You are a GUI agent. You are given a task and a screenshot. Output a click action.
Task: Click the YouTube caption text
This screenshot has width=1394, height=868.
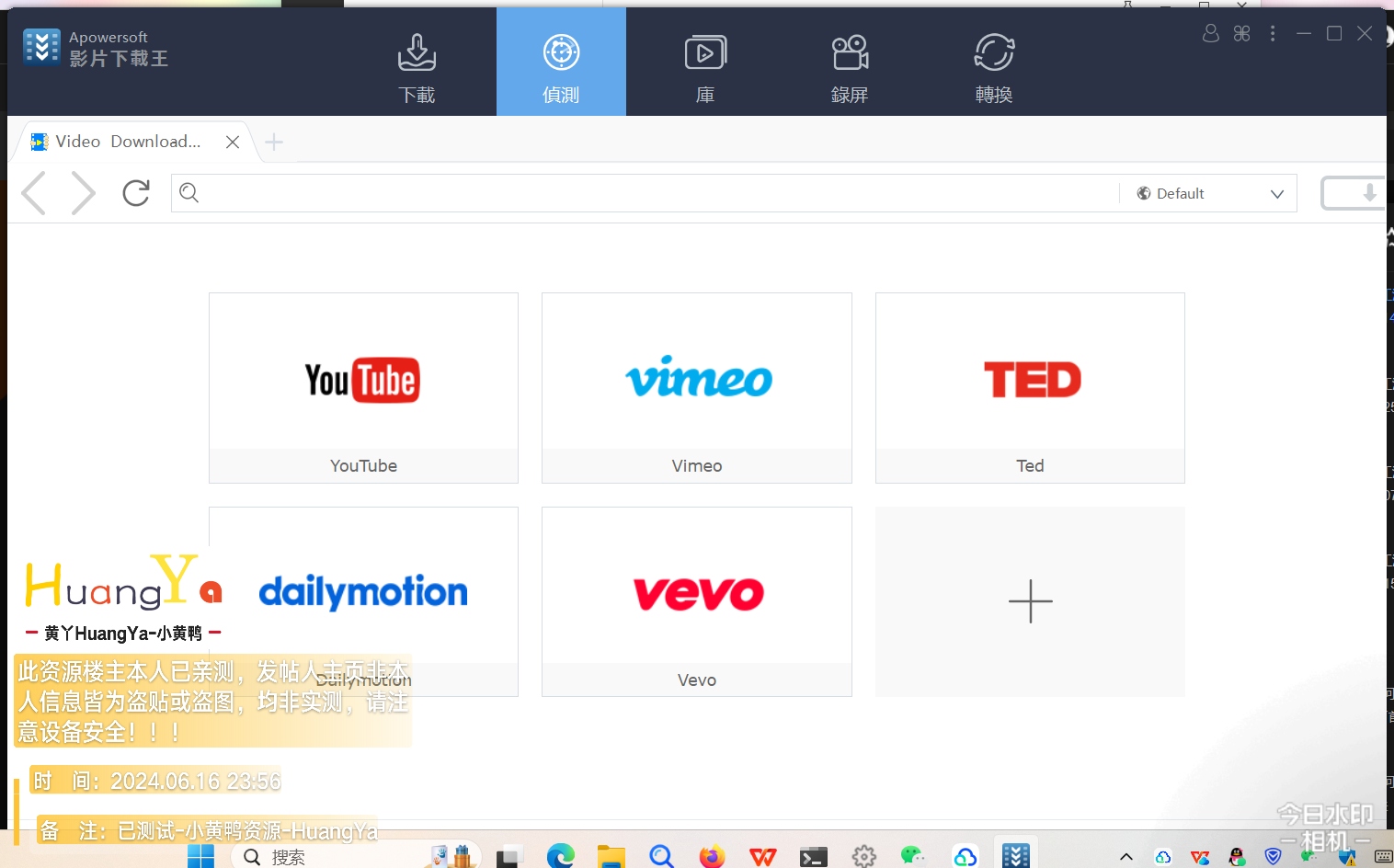click(363, 466)
